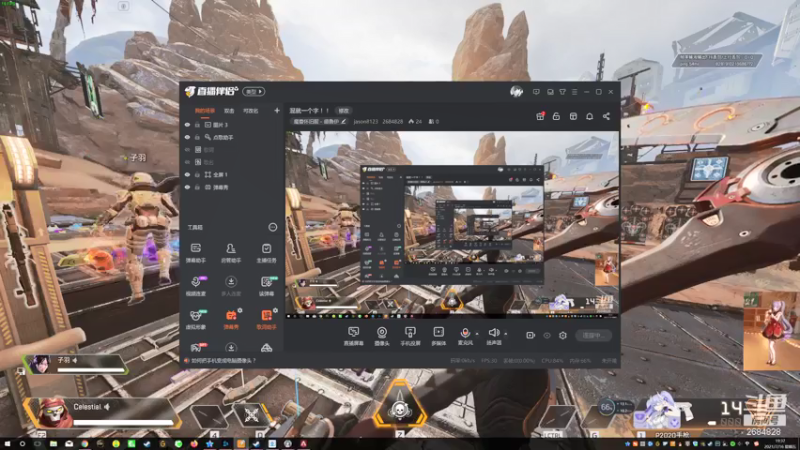Screen dimensions: 800x450
Task: Open the notification bell
Action: coord(589,116)
